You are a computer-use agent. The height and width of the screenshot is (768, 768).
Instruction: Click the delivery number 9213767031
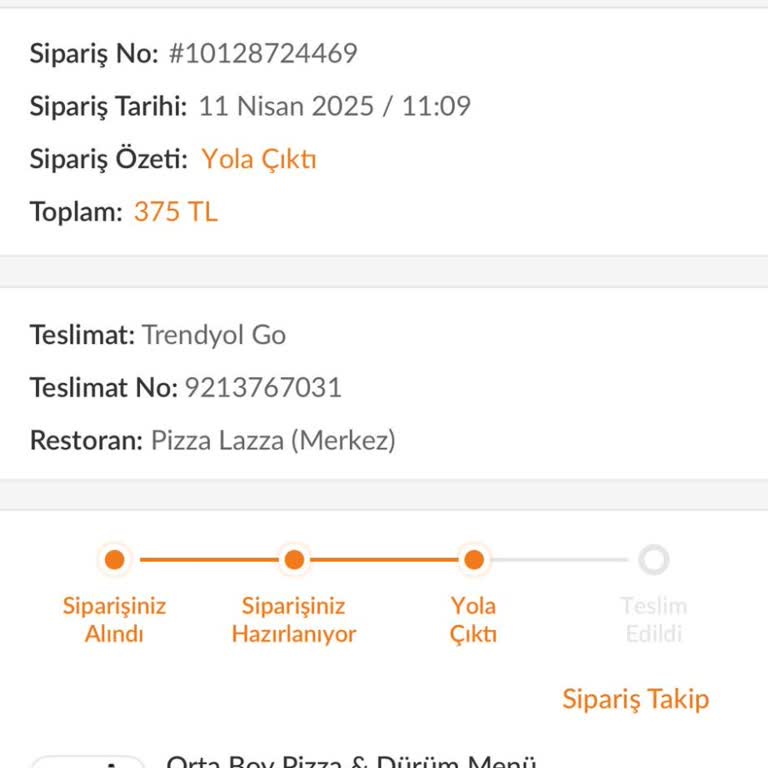pyautogui.click(x=263, y=388)
